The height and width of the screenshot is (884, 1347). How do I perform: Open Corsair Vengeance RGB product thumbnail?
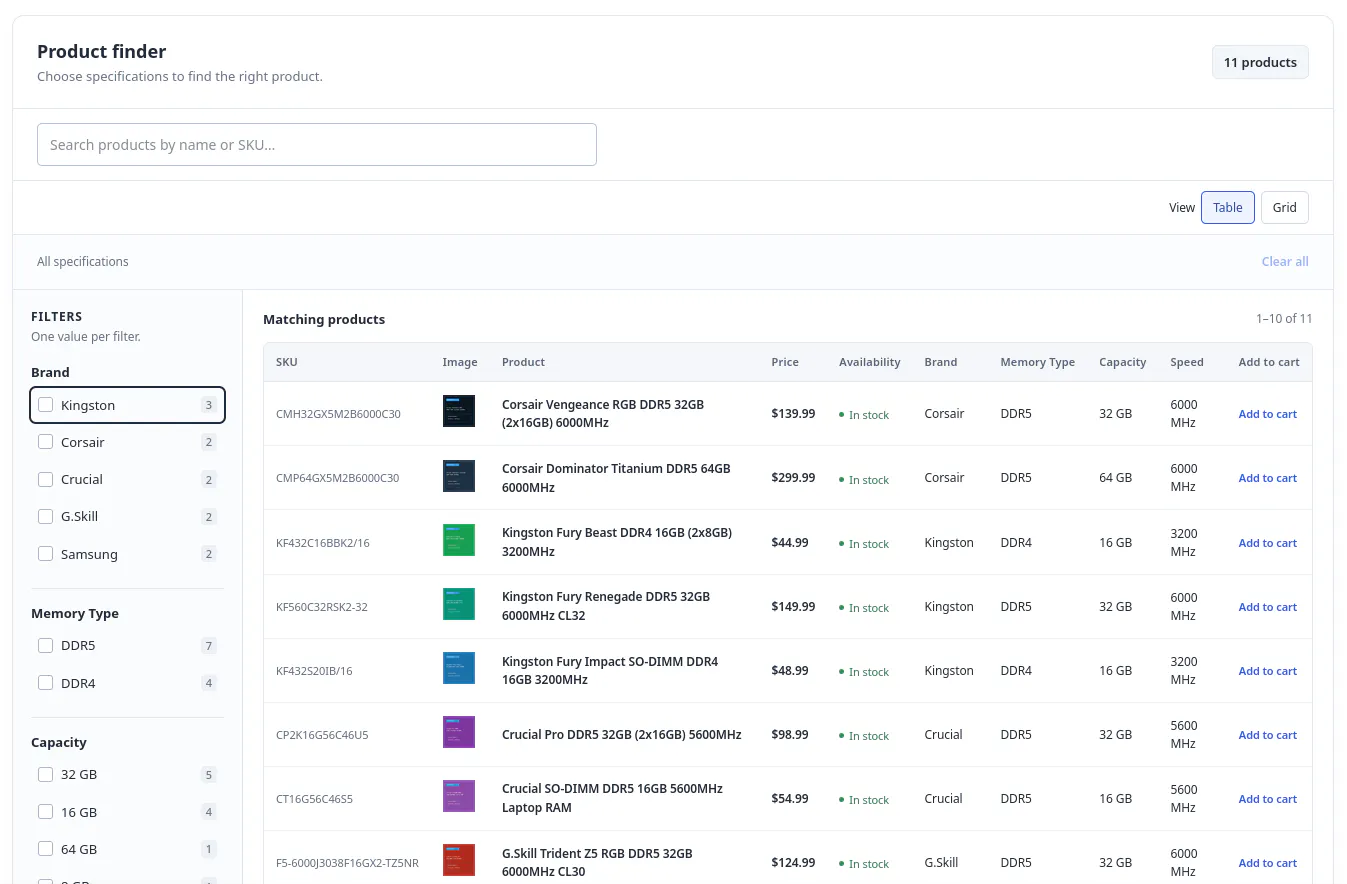point(459,412)
